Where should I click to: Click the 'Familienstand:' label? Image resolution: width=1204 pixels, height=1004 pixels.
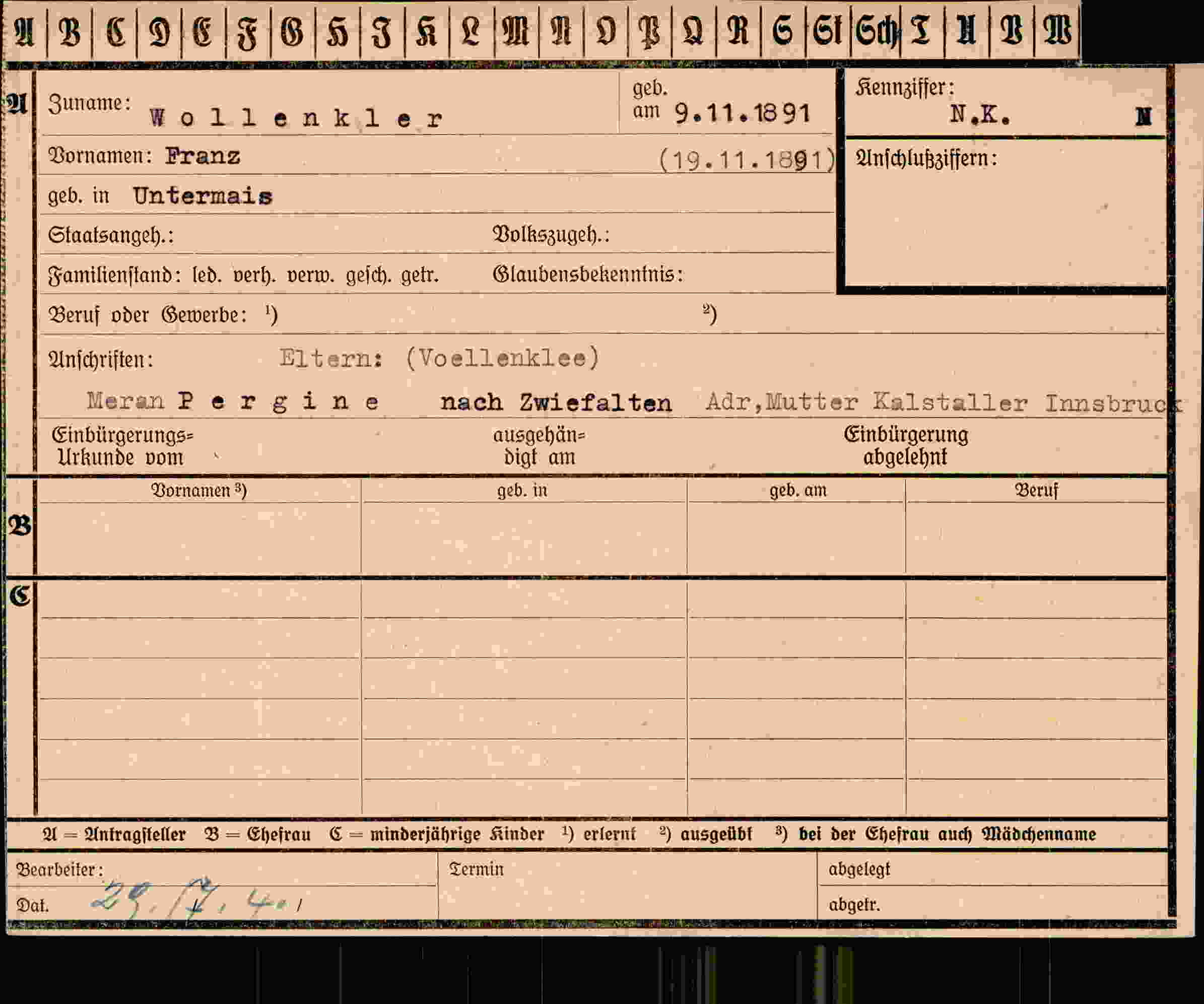coord(115,275)
